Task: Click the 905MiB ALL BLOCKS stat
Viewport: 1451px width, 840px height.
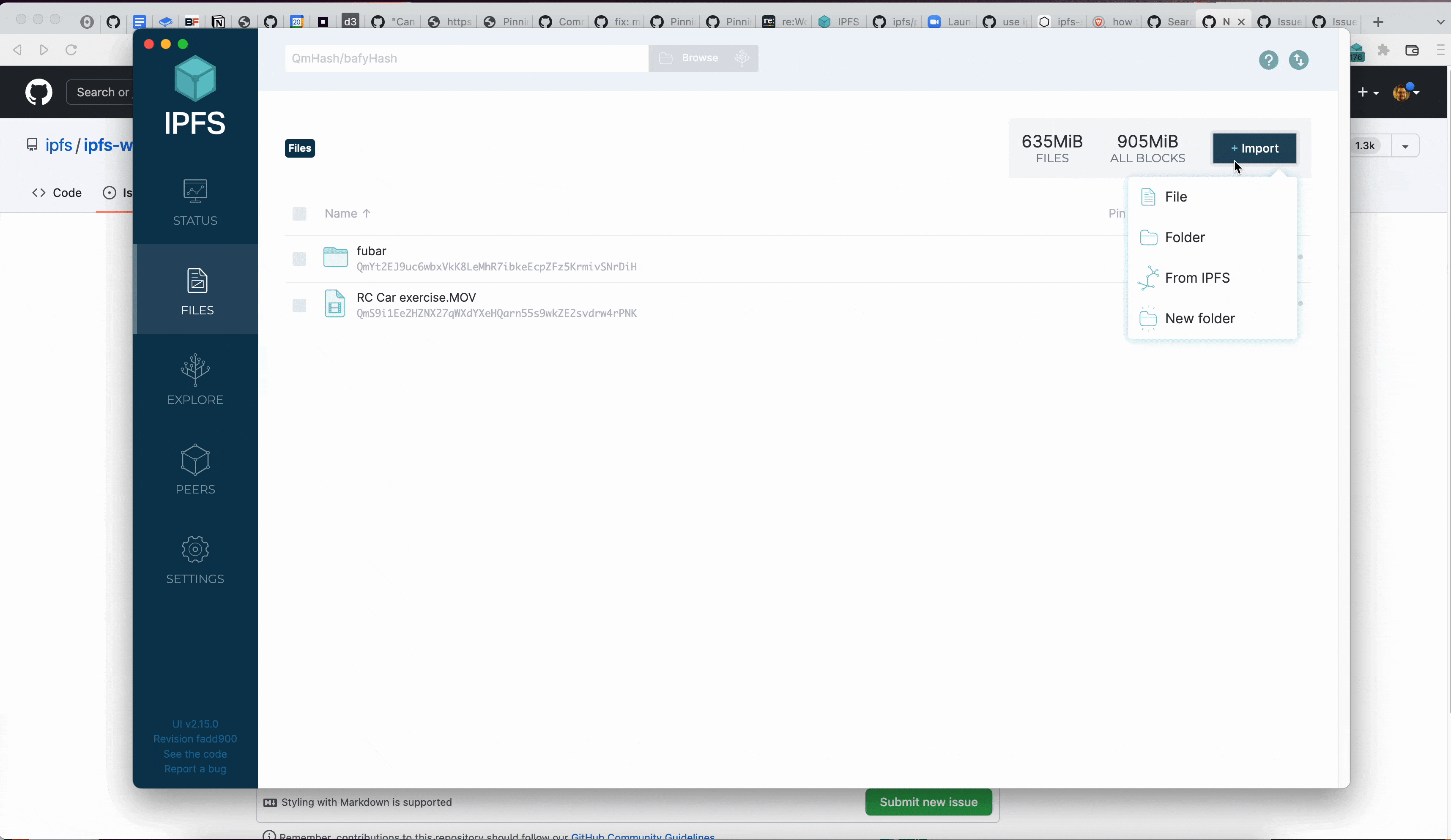Action: pos(1147,148)
